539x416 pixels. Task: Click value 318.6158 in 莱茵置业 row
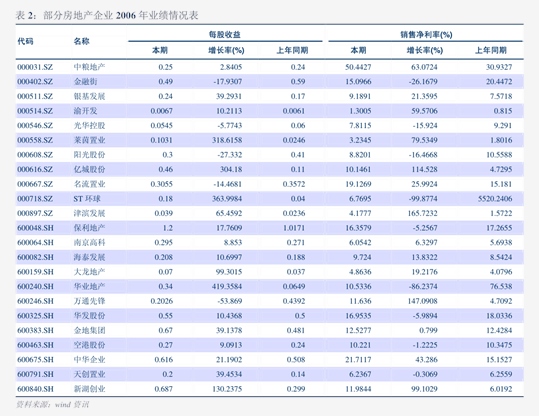[x=227, y=140]
